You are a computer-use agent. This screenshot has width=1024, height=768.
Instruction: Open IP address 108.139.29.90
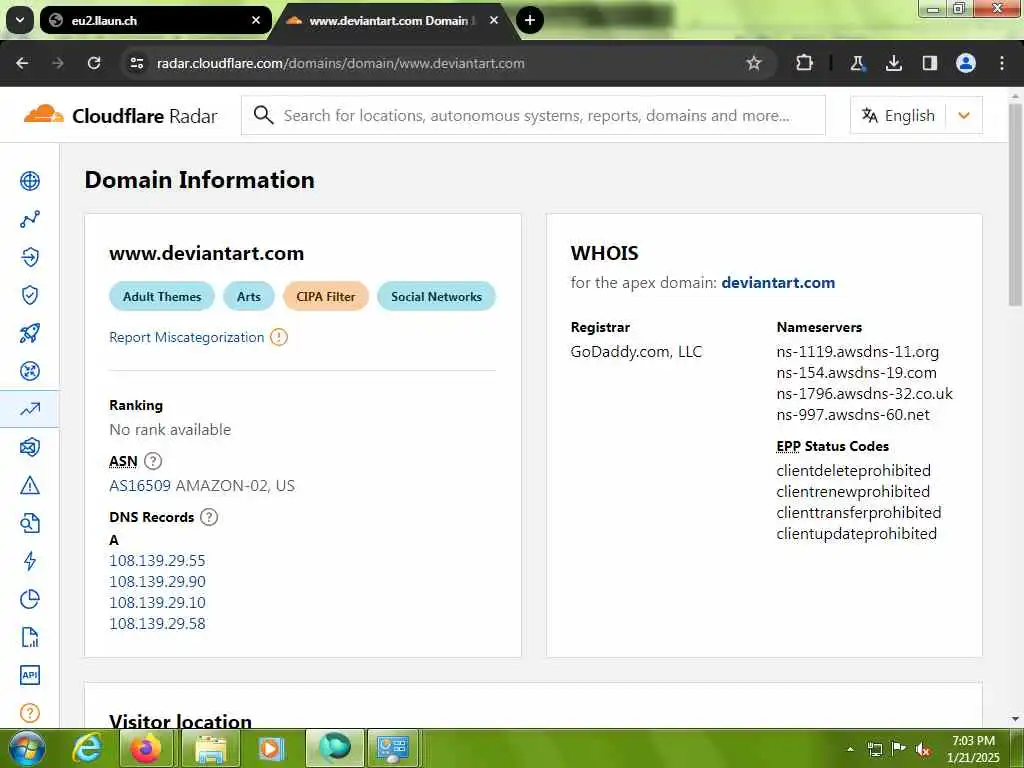tap(157, 582)
